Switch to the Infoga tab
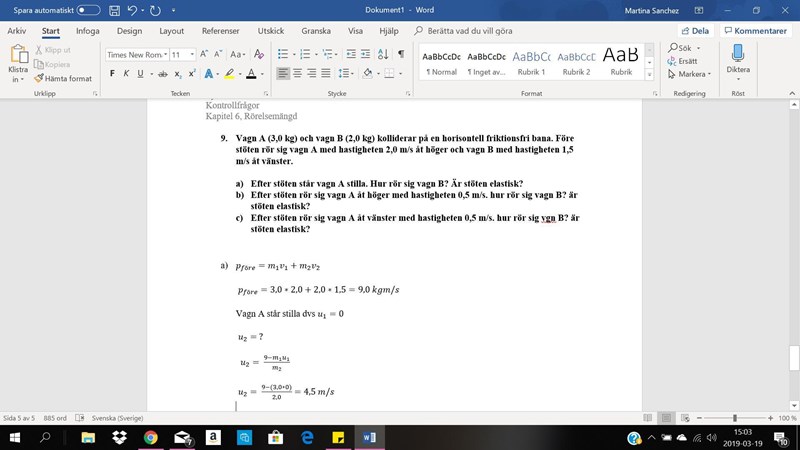This screenshot has height=450, width=800. (x=88, y=31)
